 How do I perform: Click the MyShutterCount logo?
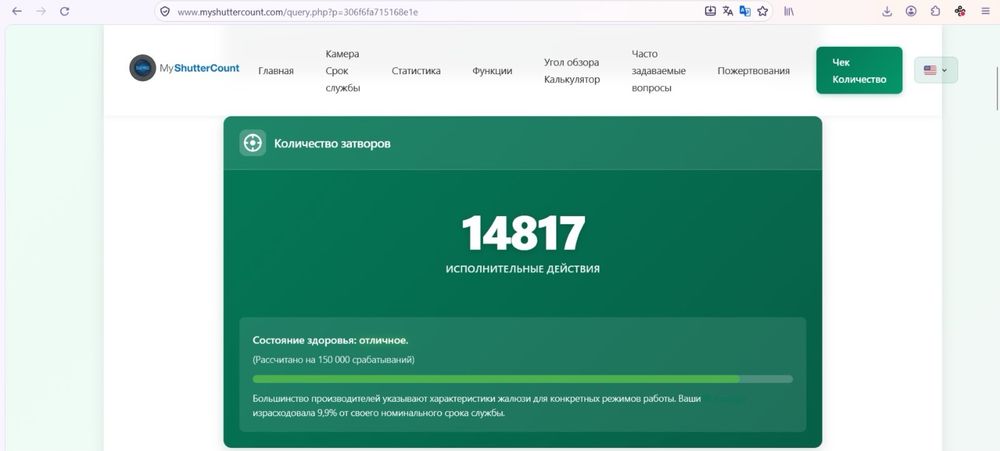click(x=184, y=68)
